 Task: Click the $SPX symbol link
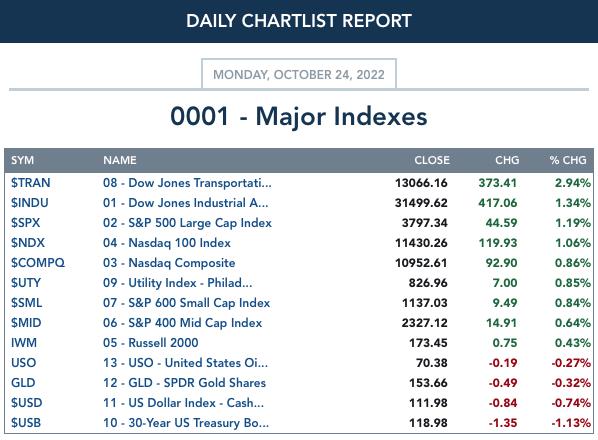25,223
